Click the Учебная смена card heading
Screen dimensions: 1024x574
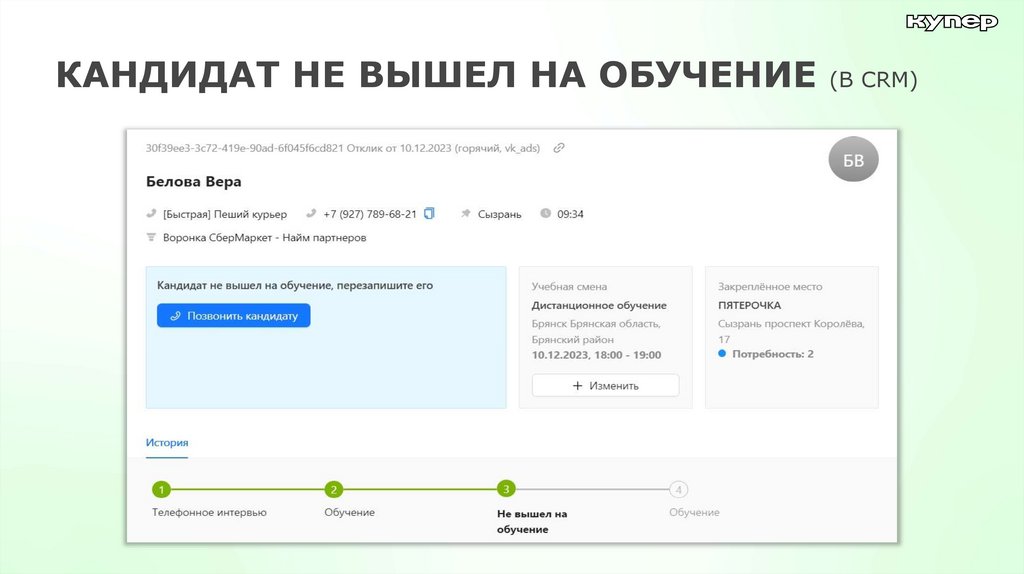(x=569, y=286)
